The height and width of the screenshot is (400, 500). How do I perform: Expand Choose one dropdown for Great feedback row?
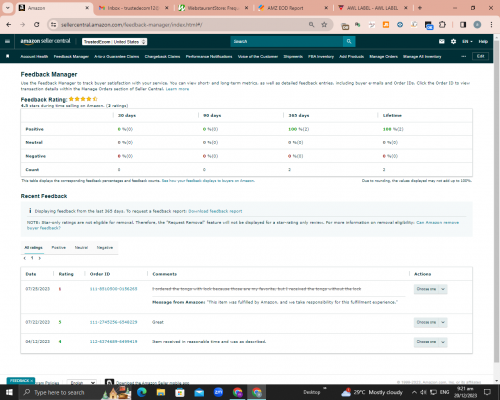click(430, 322)
